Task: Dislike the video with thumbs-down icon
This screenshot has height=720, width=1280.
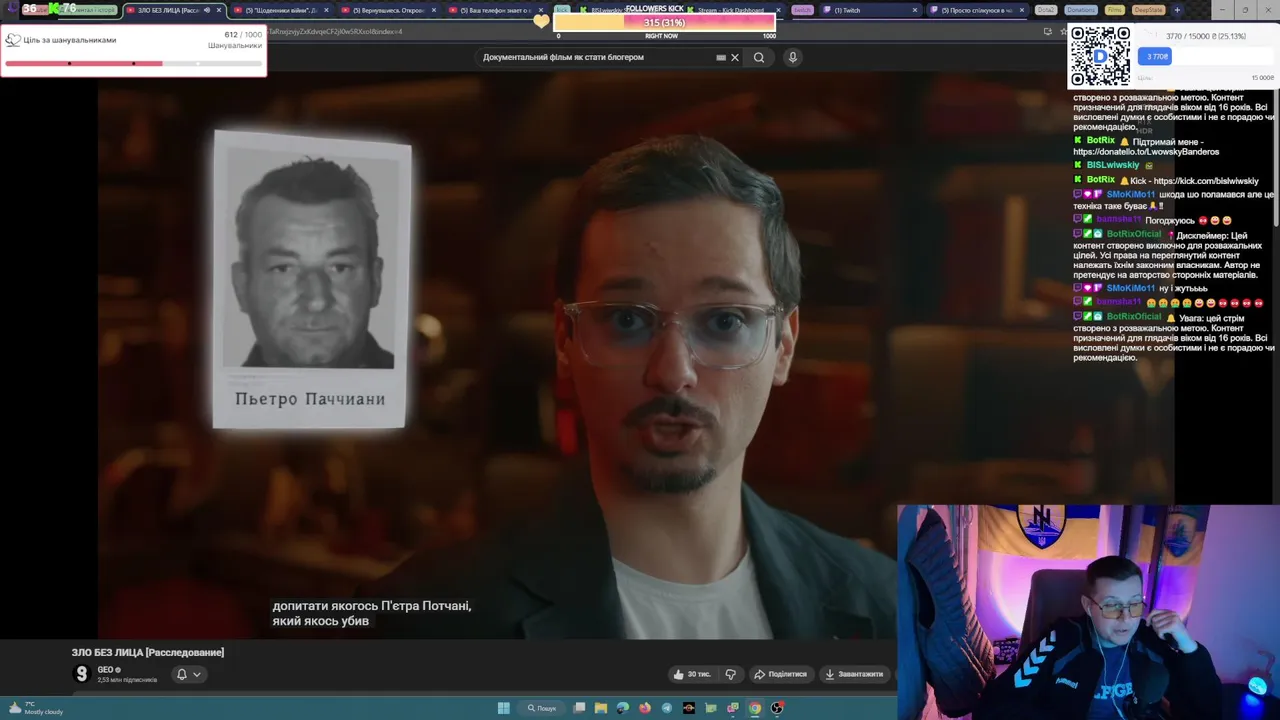Action: pos(730,674)
